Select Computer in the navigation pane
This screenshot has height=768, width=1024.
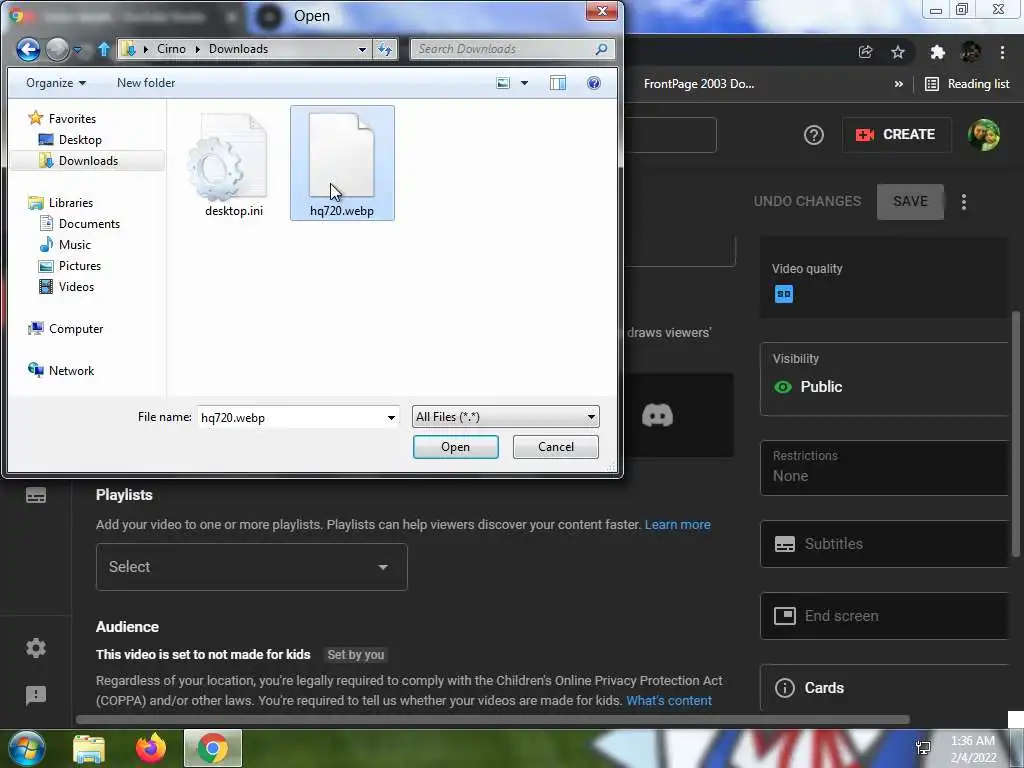[x=76, y=328]
